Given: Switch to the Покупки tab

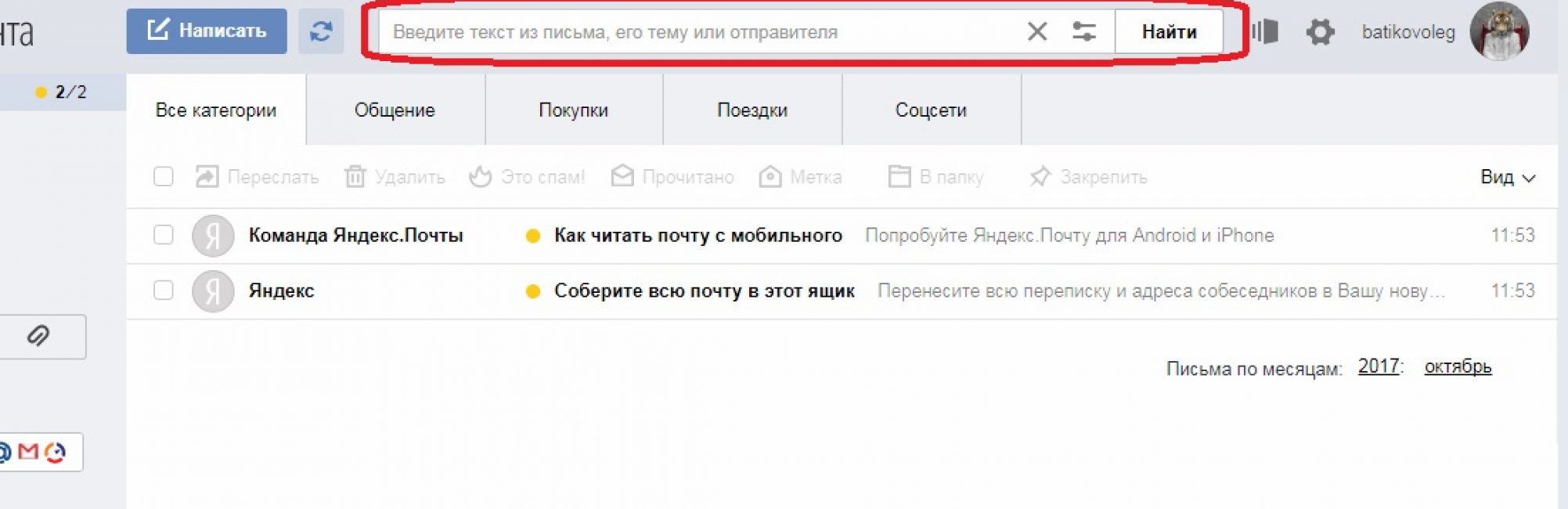Looking at the screenshot, I should [574, 110].
